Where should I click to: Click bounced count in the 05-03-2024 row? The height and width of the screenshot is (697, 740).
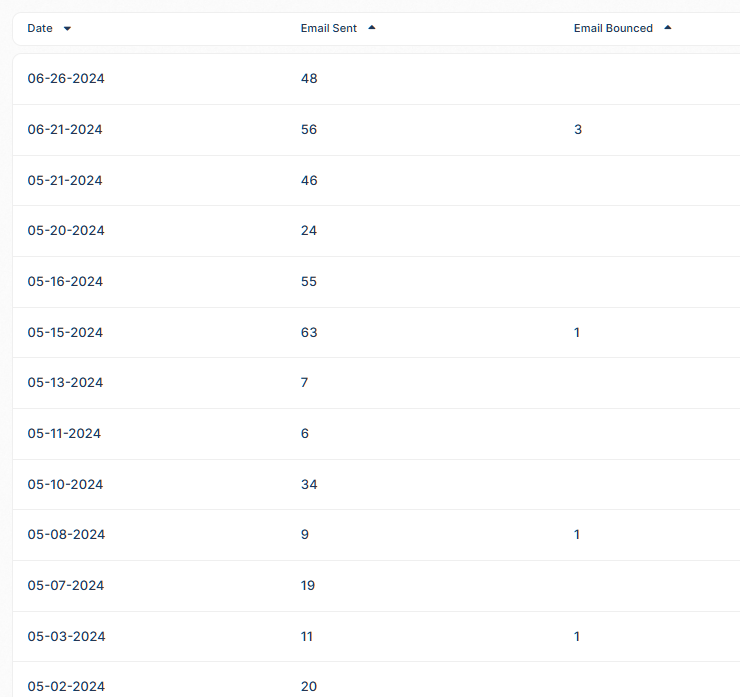tap(577, 637)
